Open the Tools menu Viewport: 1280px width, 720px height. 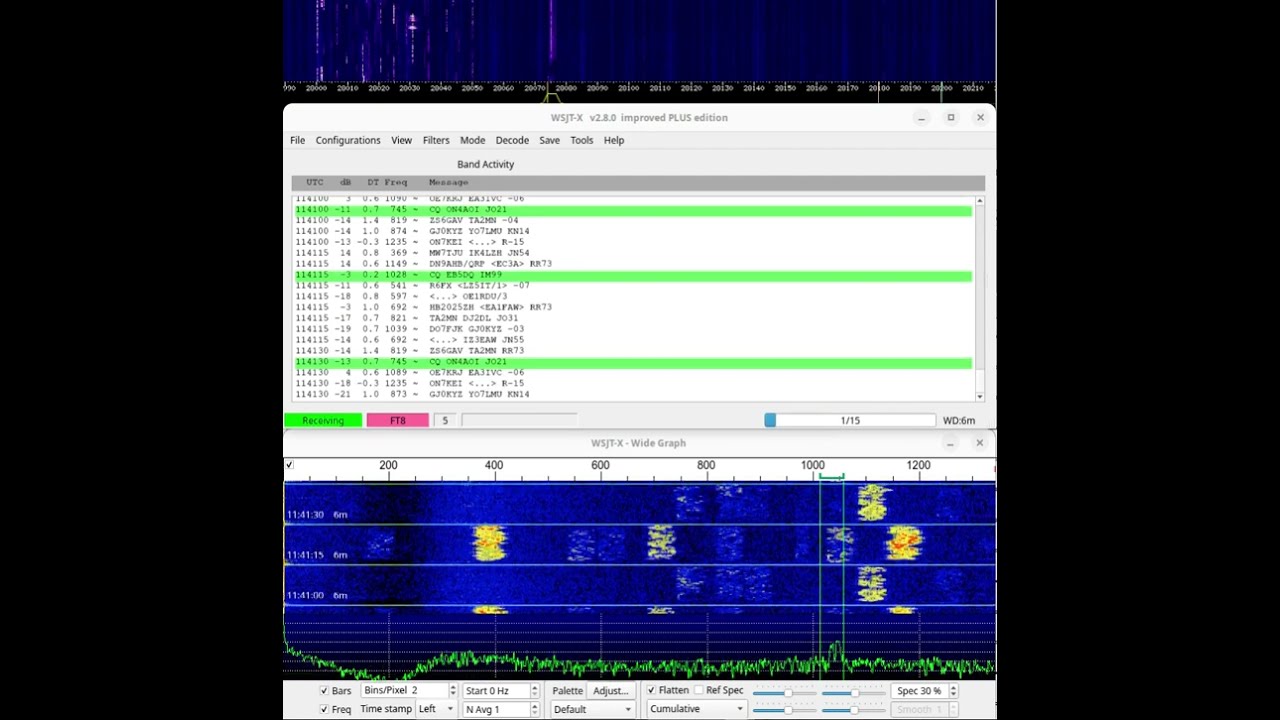[x=582, y=140]
